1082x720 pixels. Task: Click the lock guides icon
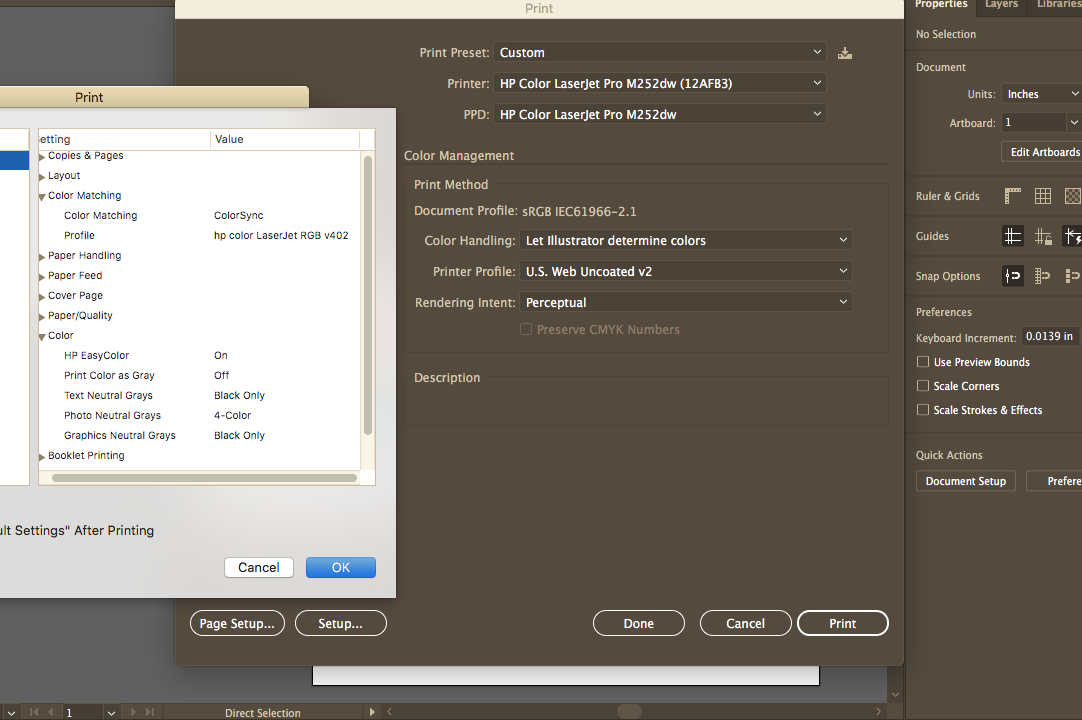click(1043, 236)
